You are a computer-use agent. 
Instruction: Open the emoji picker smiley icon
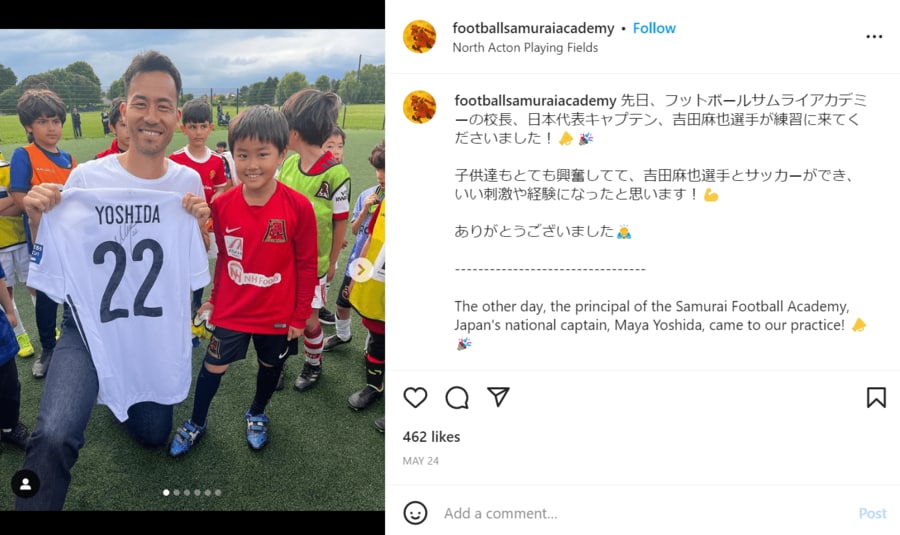pos(415,513)
